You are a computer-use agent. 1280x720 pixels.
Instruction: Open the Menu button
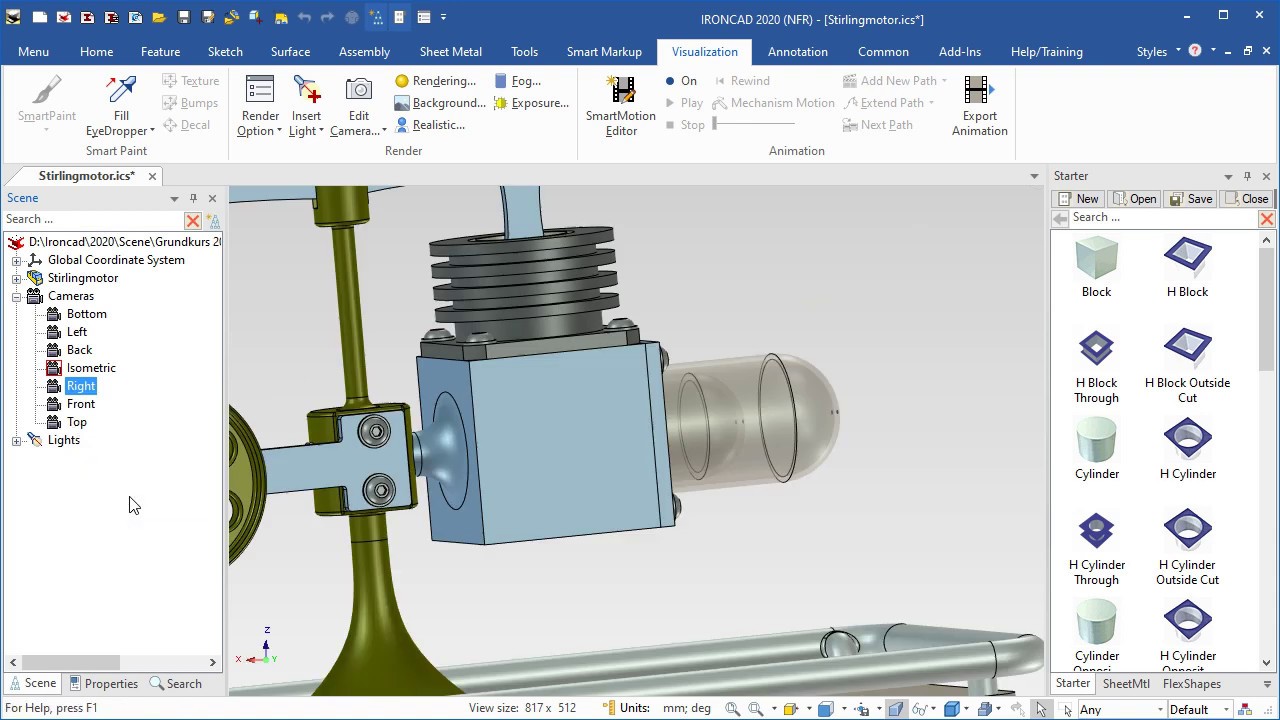33,52
